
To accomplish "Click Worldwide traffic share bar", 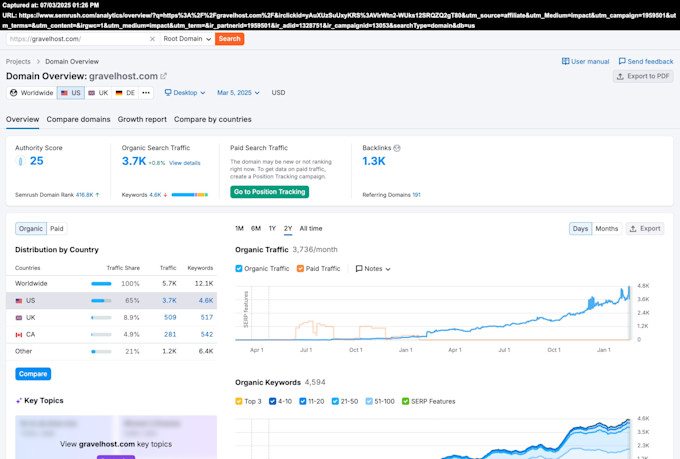I will click(x=101, y=284).
